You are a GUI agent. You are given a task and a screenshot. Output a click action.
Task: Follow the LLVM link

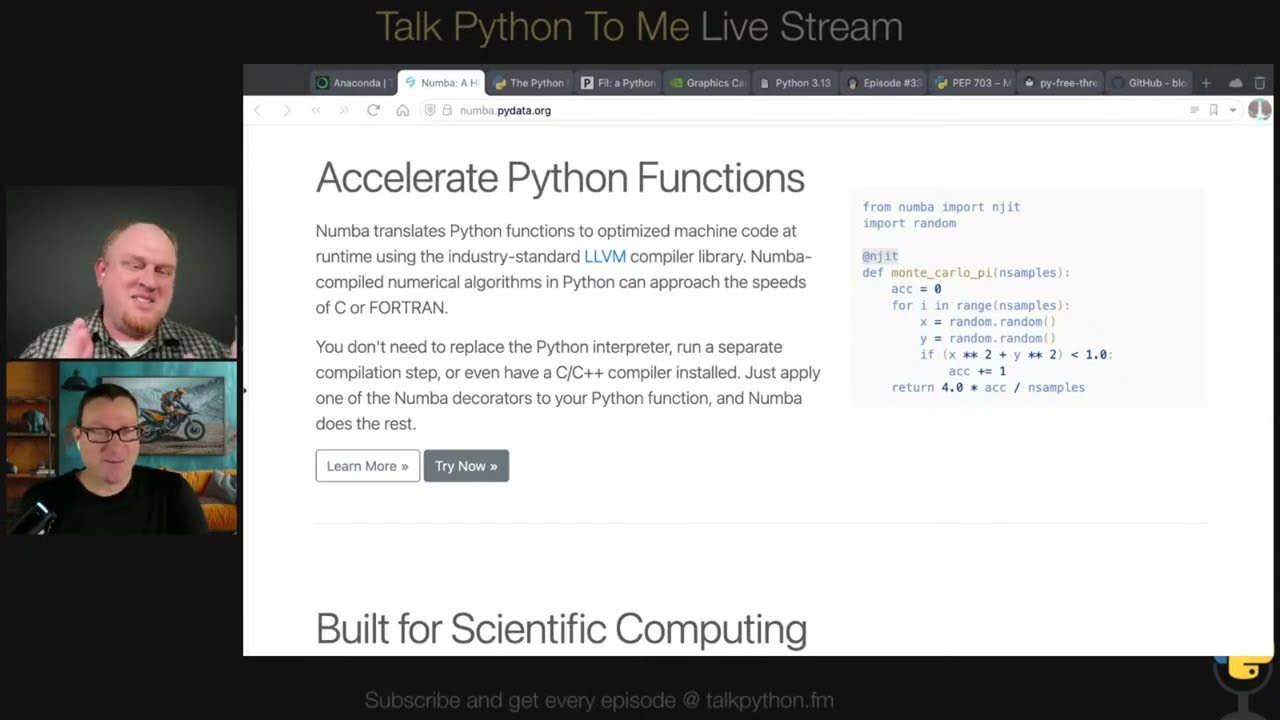[x=605, y=256]
